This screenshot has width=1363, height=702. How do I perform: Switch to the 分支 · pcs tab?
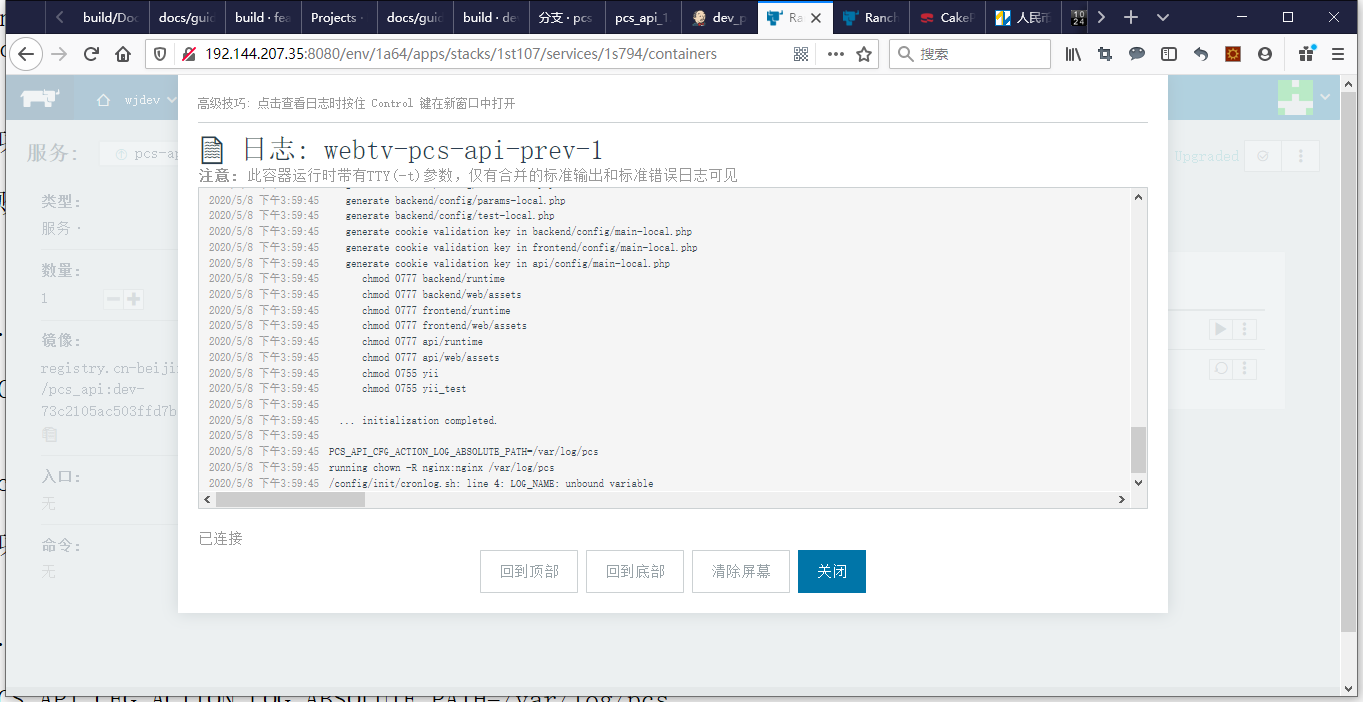coord(567,17)
